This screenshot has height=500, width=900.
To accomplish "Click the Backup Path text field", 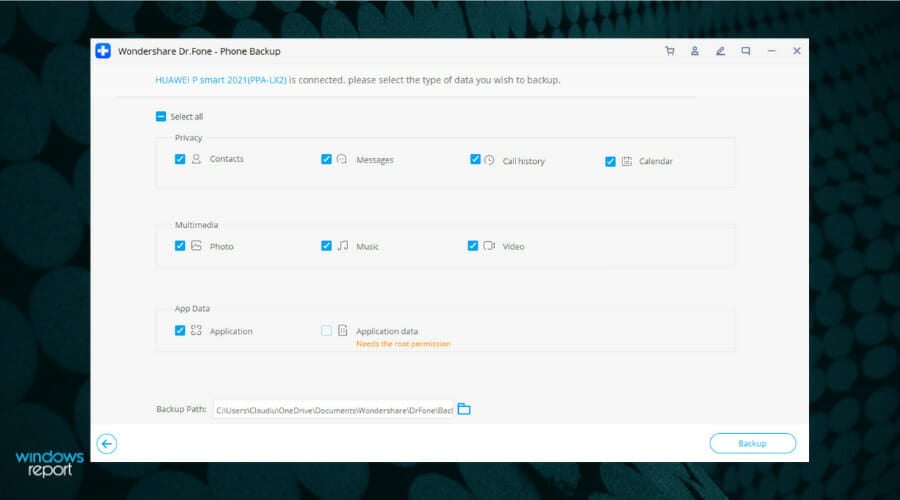I will (334, 410).
